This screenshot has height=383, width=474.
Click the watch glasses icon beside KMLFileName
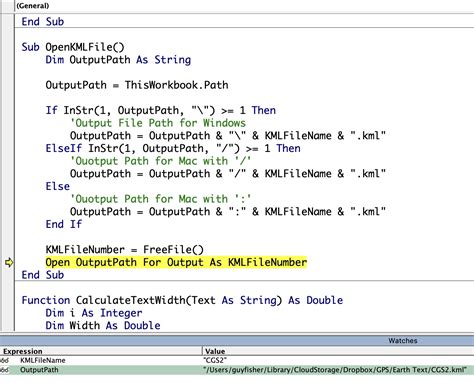(x=4, y=360)
